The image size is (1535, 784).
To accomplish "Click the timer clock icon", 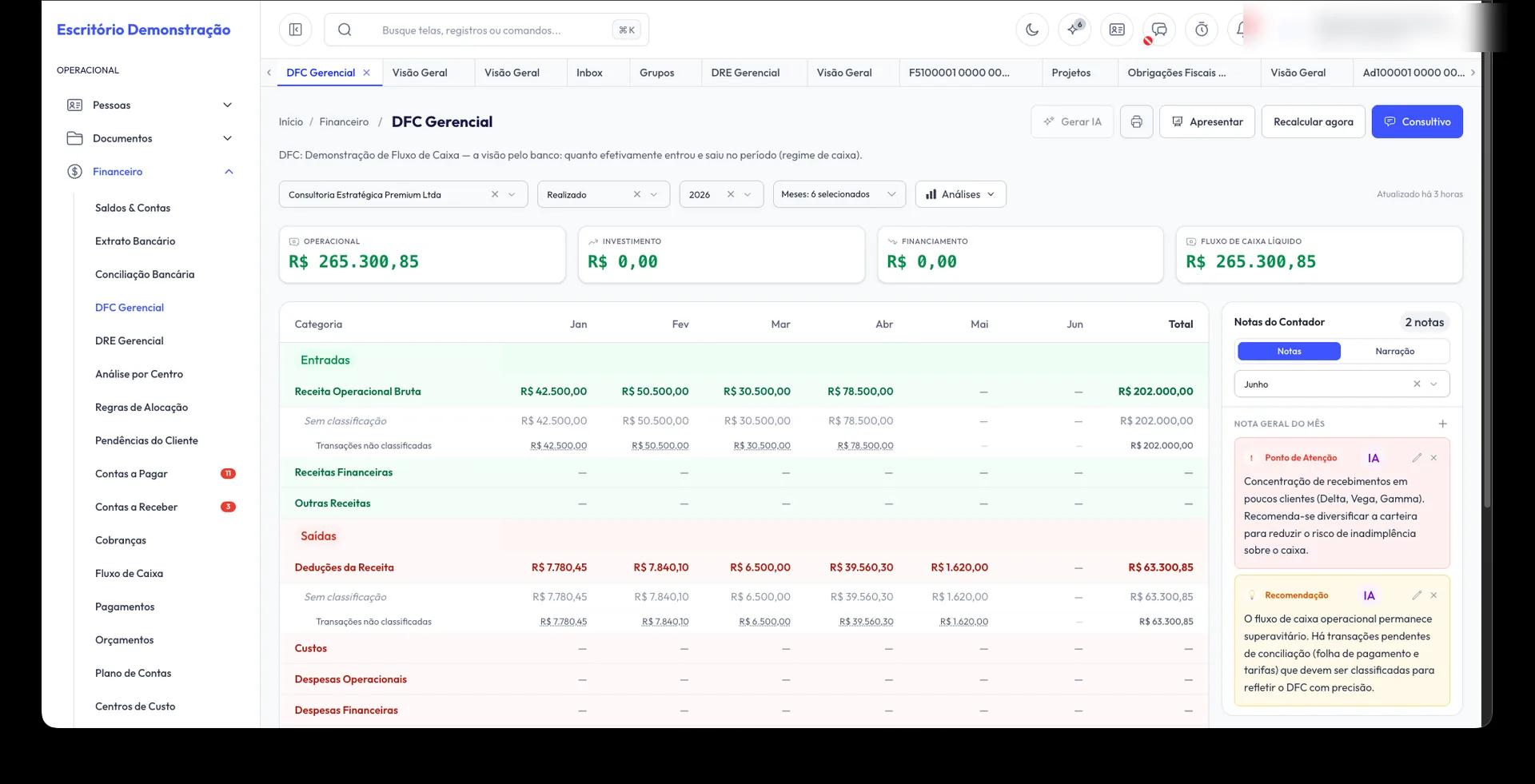I will point(1202,30).
